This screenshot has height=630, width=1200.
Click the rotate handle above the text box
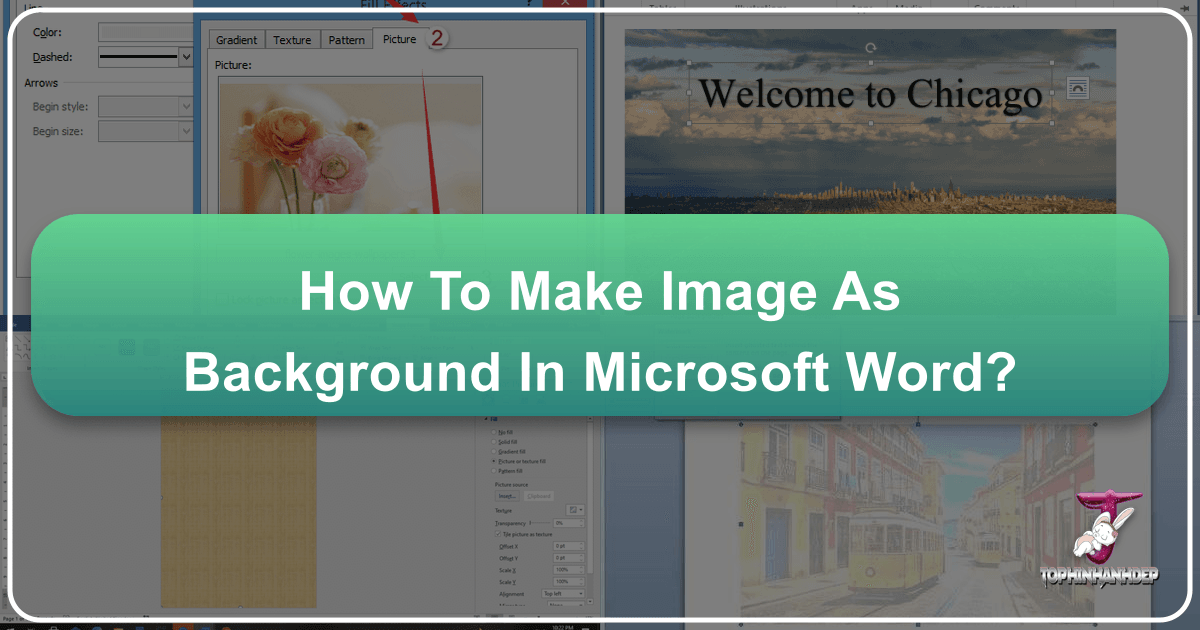(x=871, y=47)
